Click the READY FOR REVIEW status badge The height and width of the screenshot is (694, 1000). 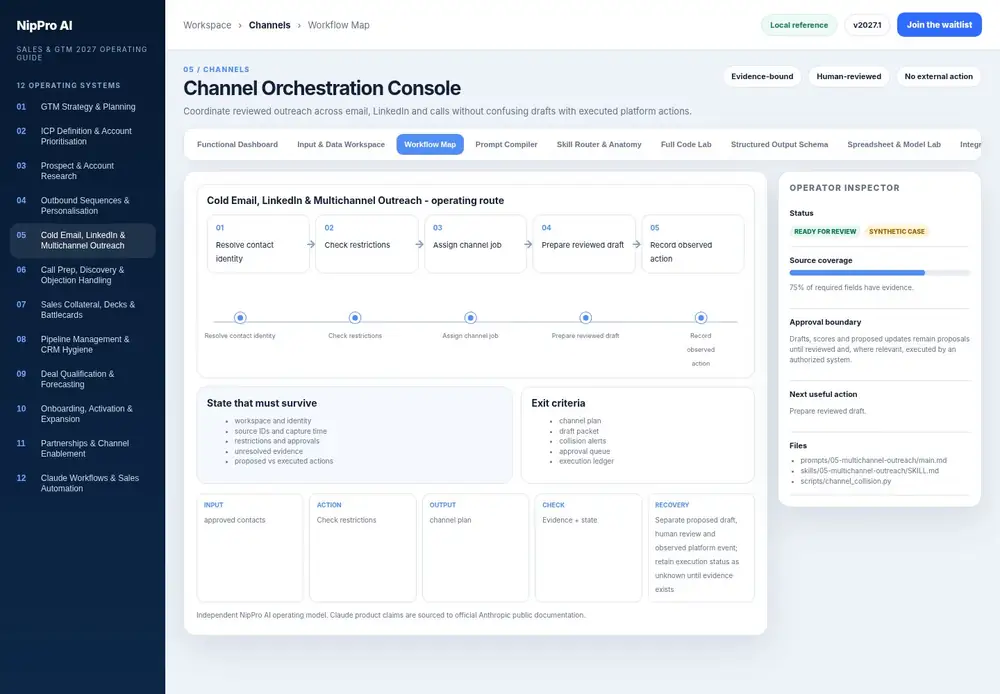(825, 232)
